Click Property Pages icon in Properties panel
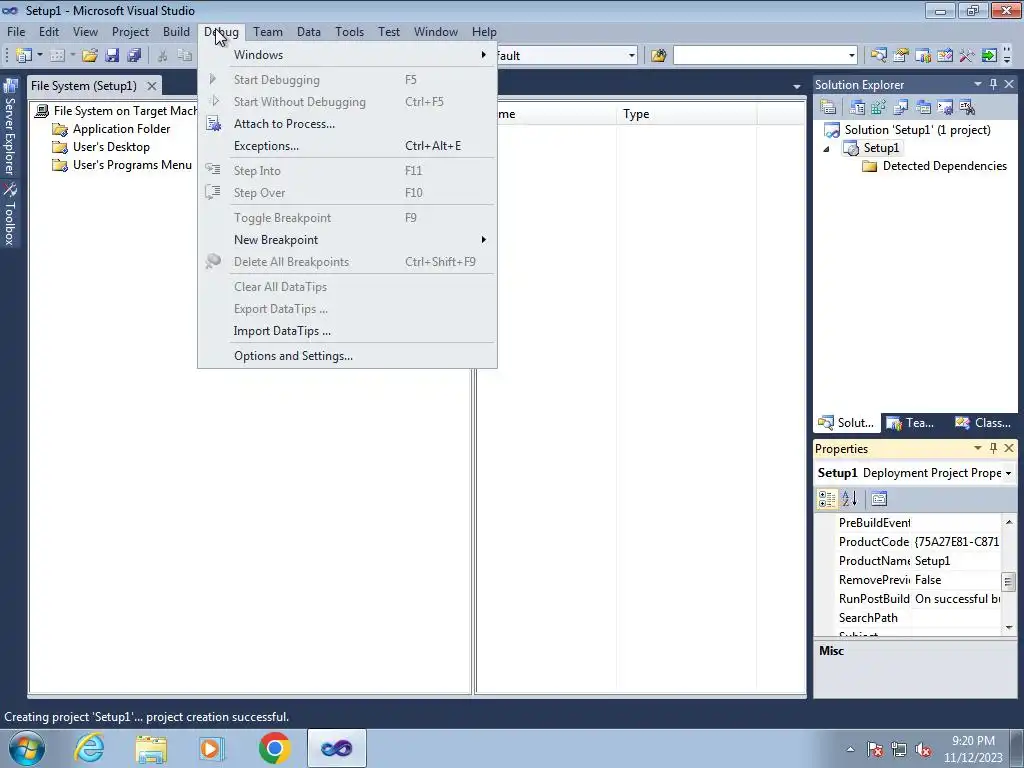 click(x=879, y=499)
